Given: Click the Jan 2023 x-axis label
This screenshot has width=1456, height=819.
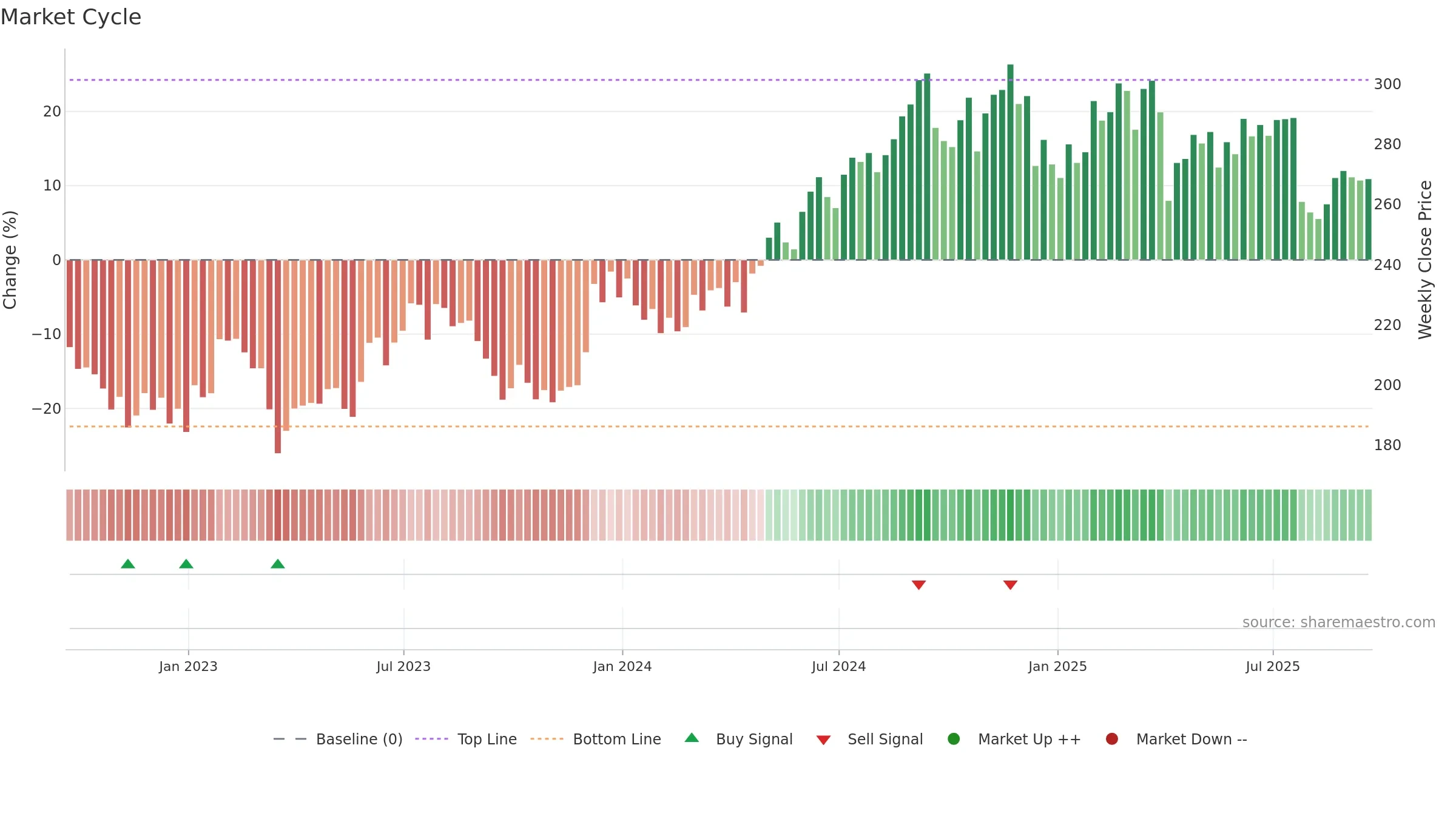Looking at the screenshot, I should [x=188, y=666].
